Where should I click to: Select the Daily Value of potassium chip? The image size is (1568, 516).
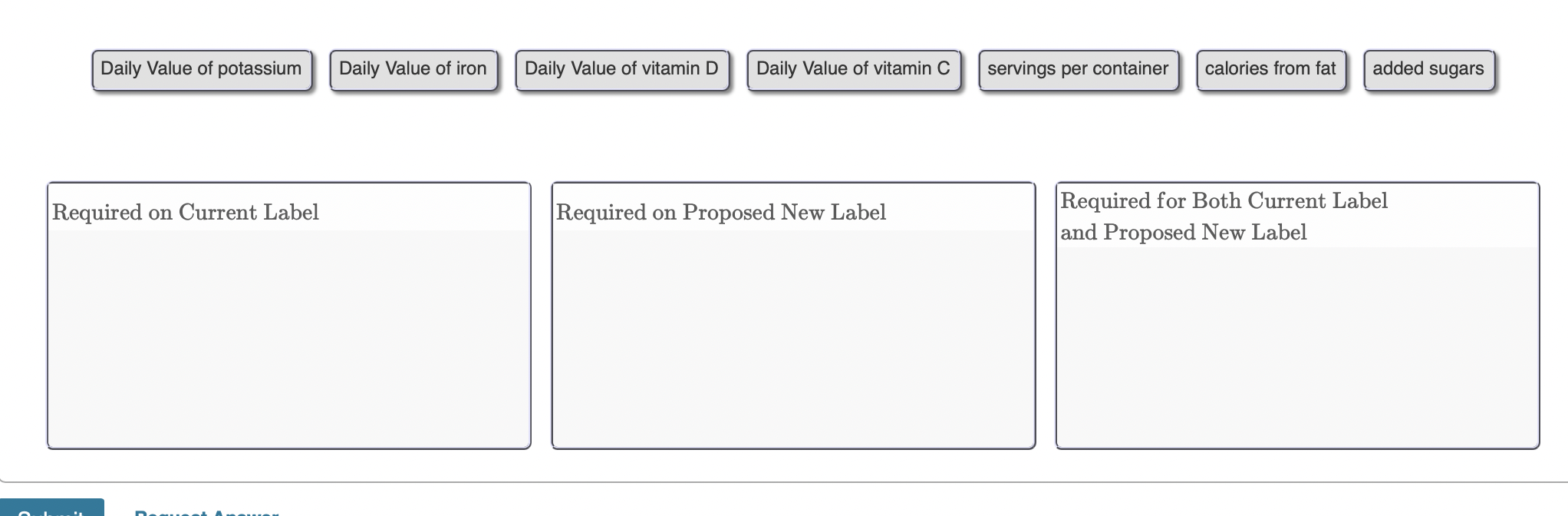[202, 70]
